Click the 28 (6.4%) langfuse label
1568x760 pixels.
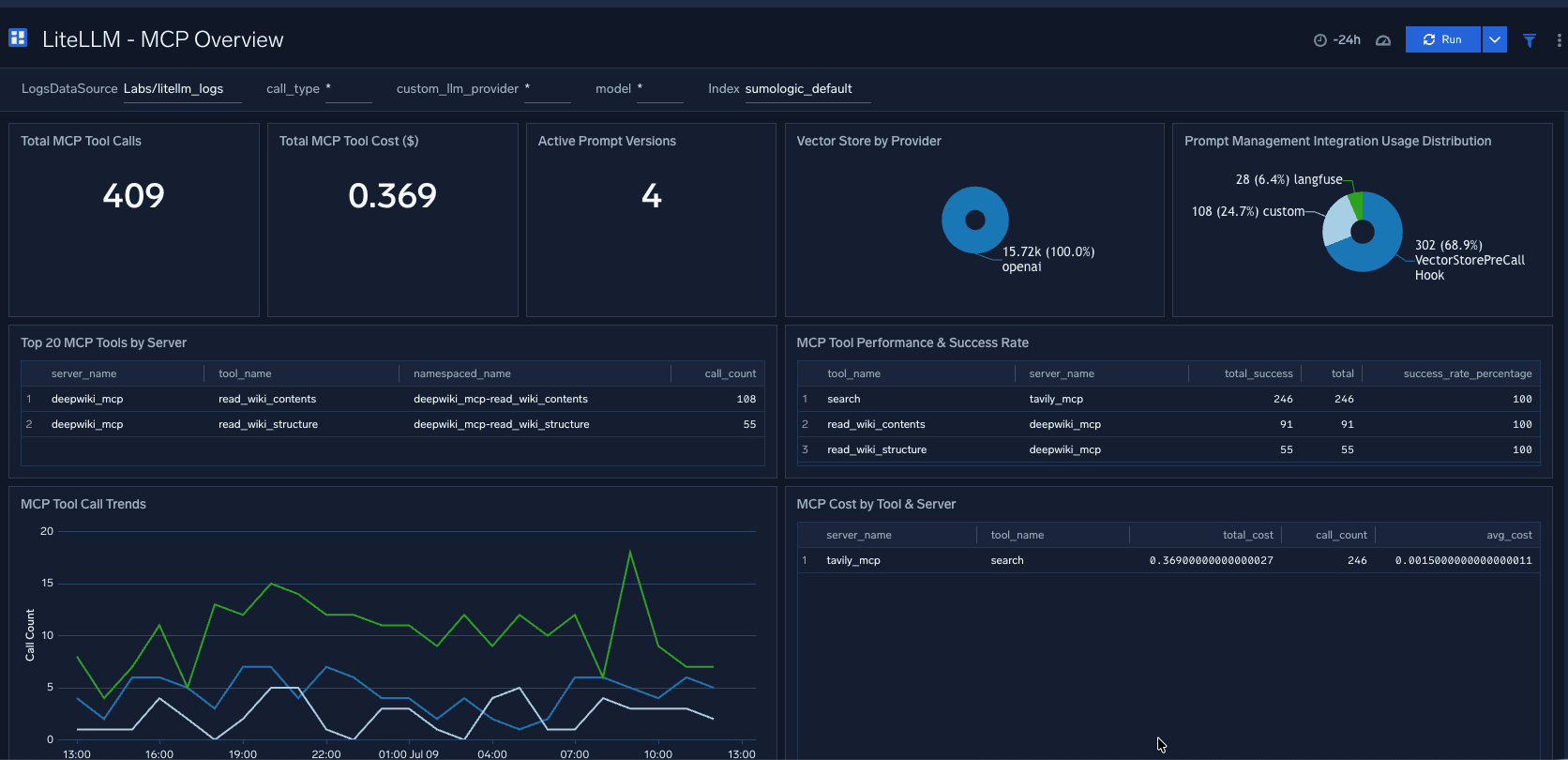click(1289, 179)
